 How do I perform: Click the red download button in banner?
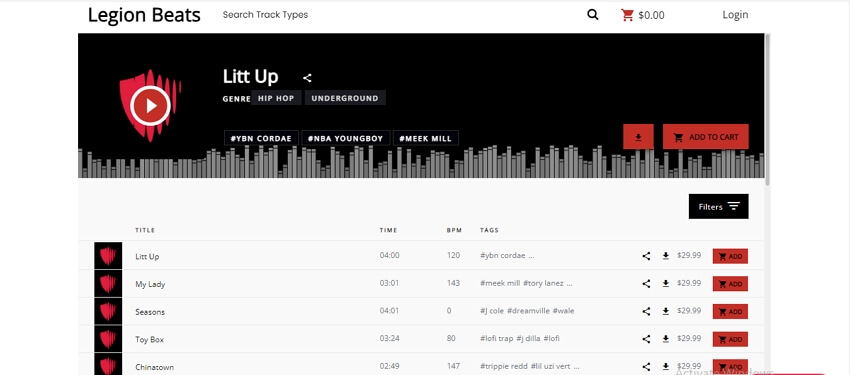click(638, 137)
